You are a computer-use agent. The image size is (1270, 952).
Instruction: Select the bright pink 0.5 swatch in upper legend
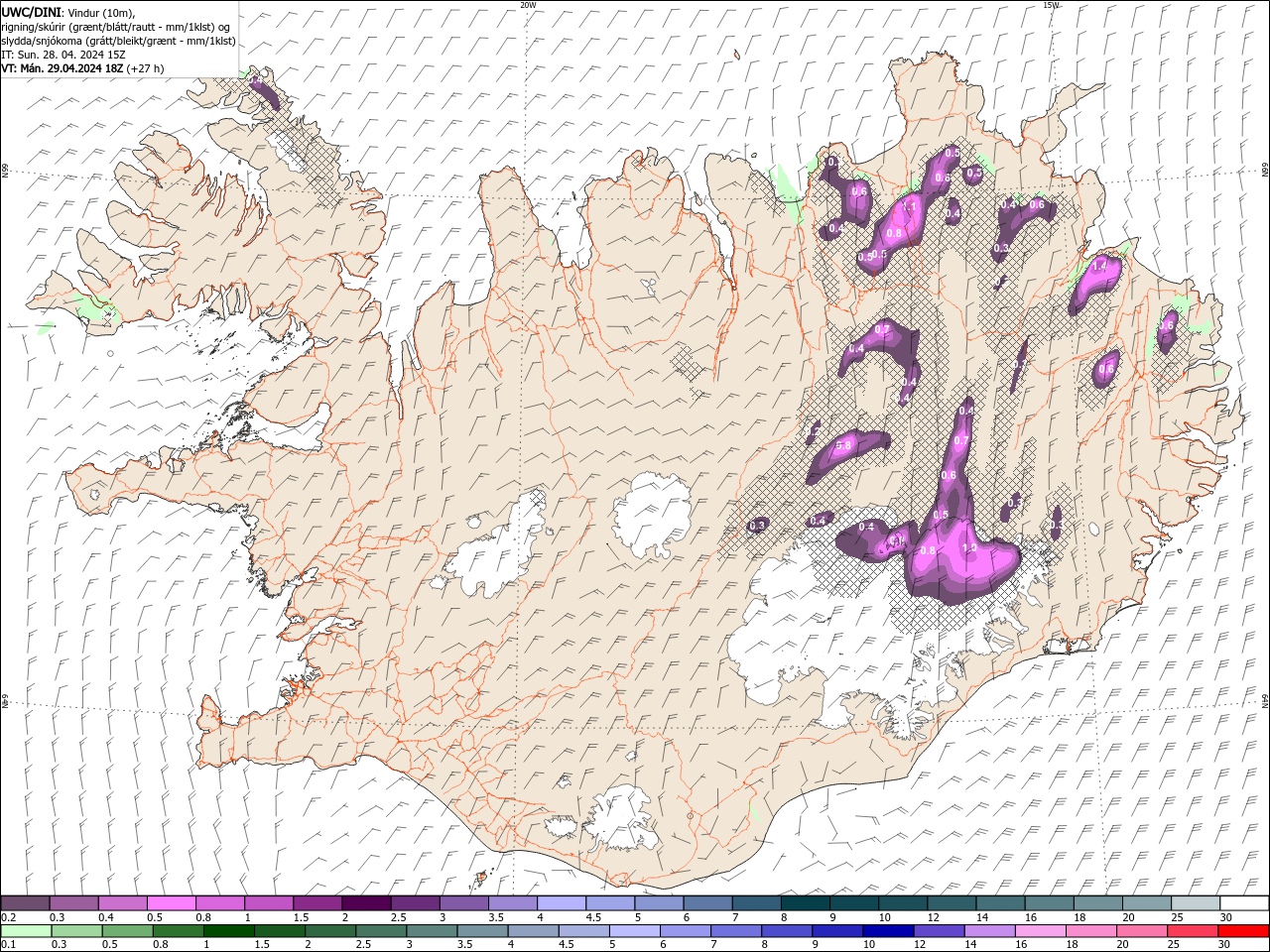coord(171,903)
